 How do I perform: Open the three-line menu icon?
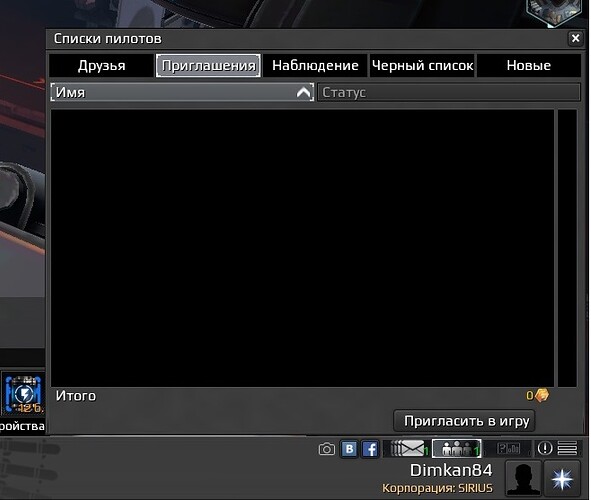[567, 448]
